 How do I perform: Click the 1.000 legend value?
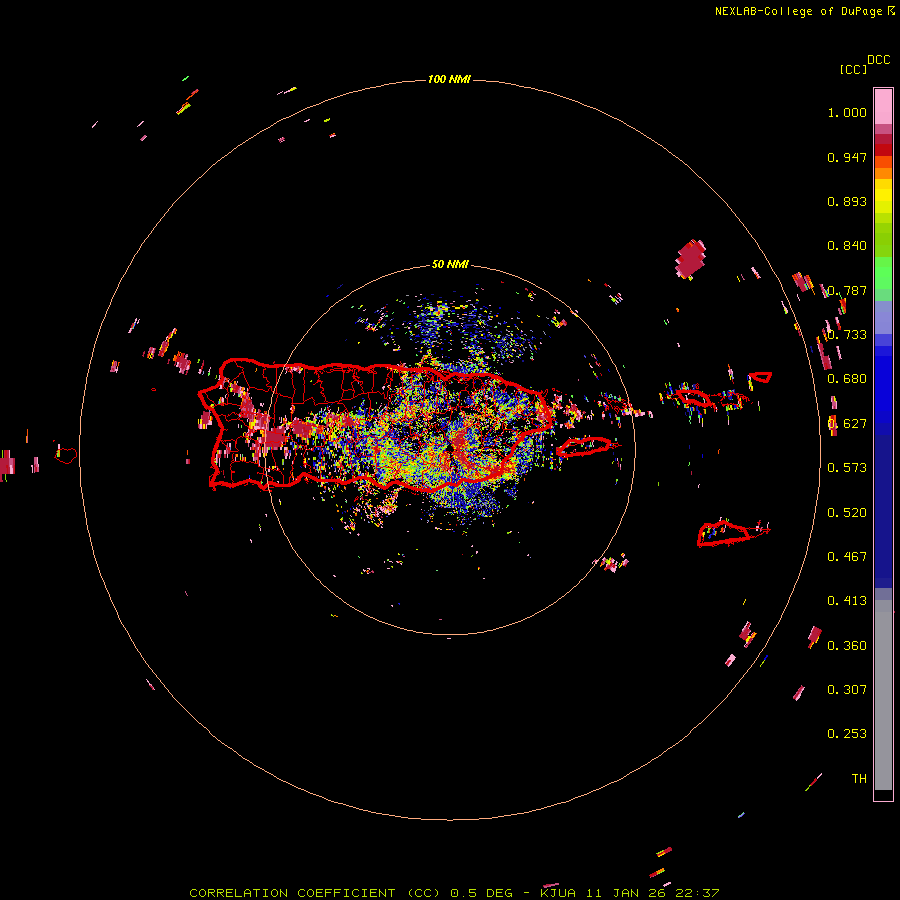[847, 112]
